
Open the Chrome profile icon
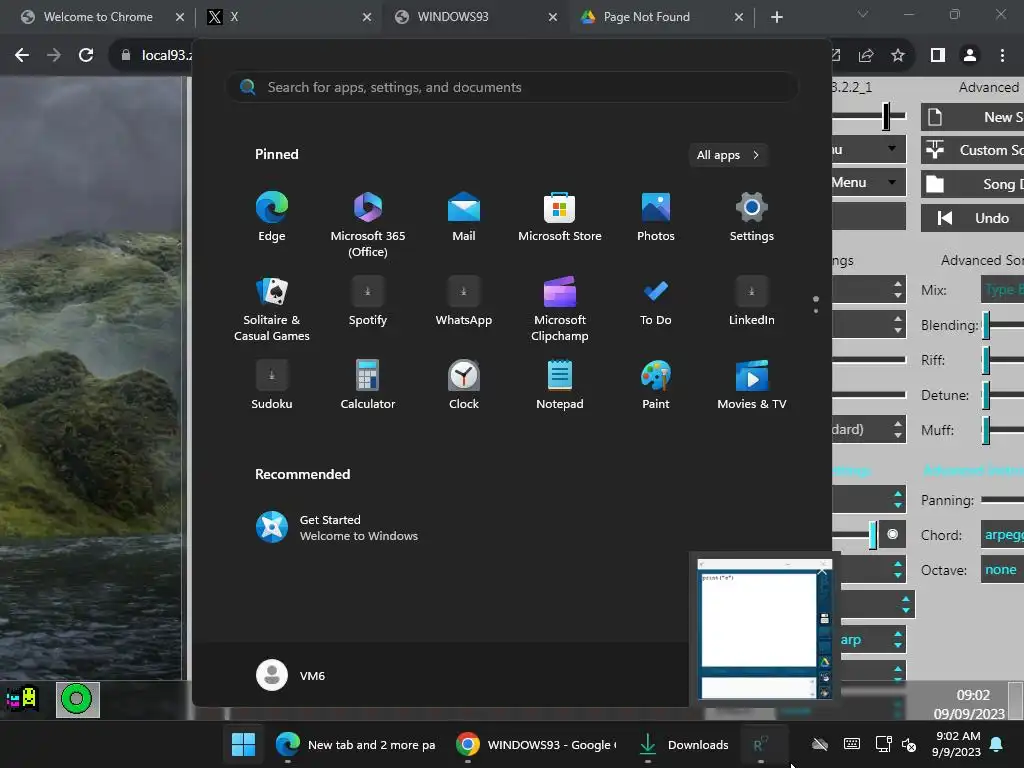click(970, 56)
